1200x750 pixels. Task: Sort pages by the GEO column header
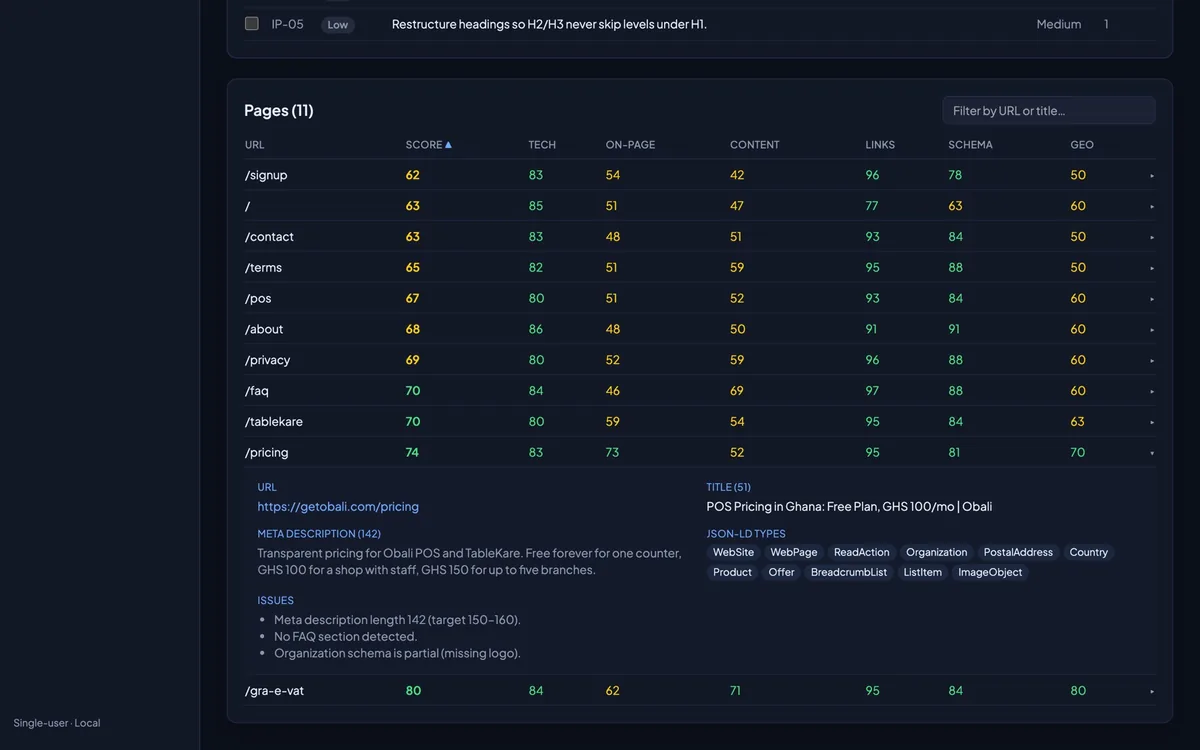coord(1082,145)
